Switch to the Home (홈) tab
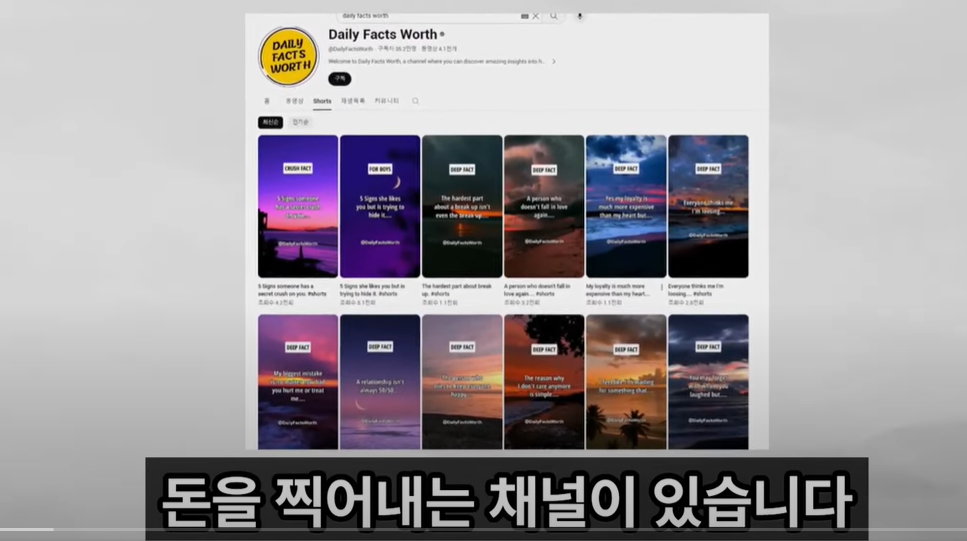Screen dimensions: 967x541 tap(267, 101)
